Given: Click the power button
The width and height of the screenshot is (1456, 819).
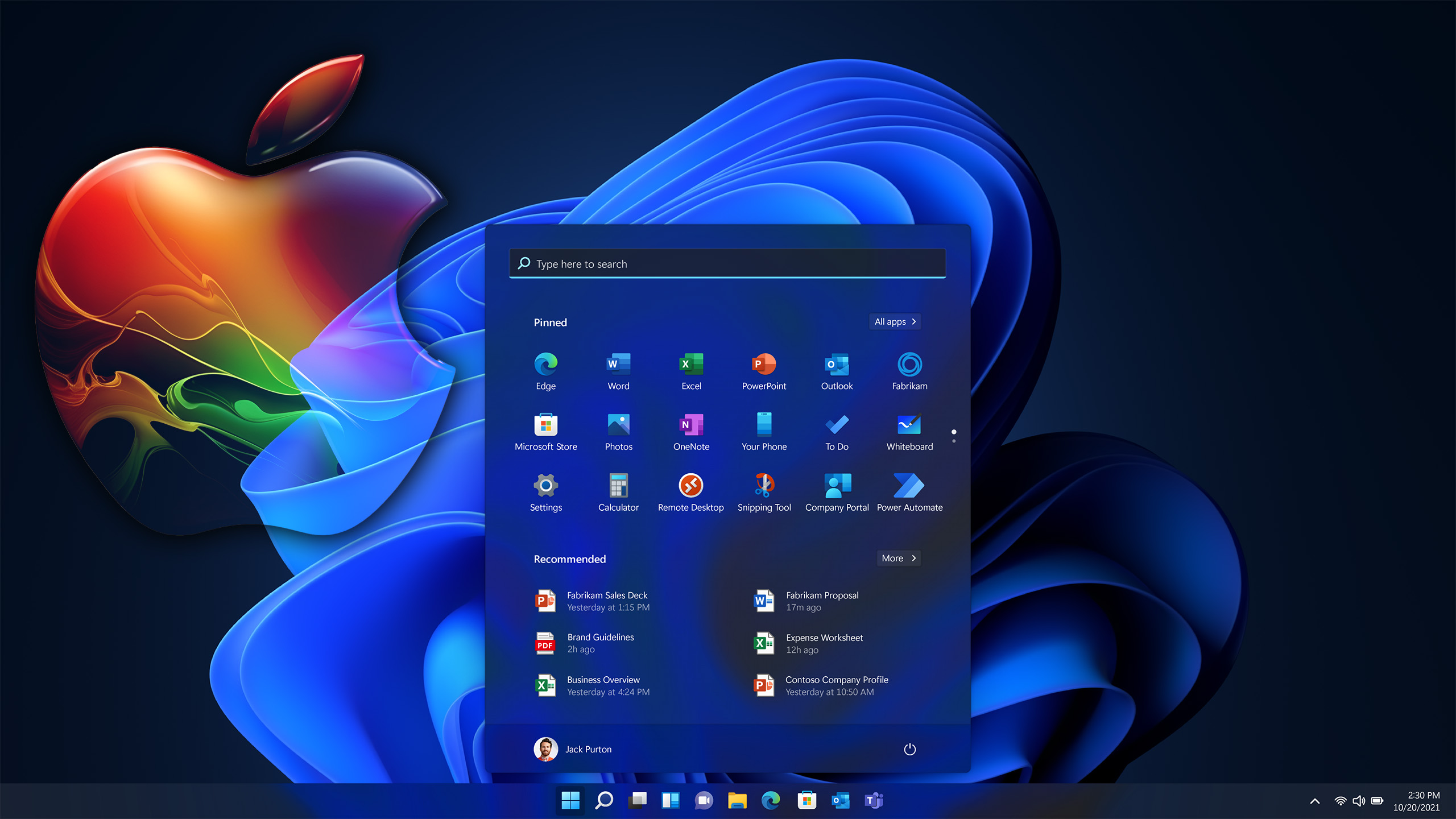Looking at the screenshot, I should (909, 749).
